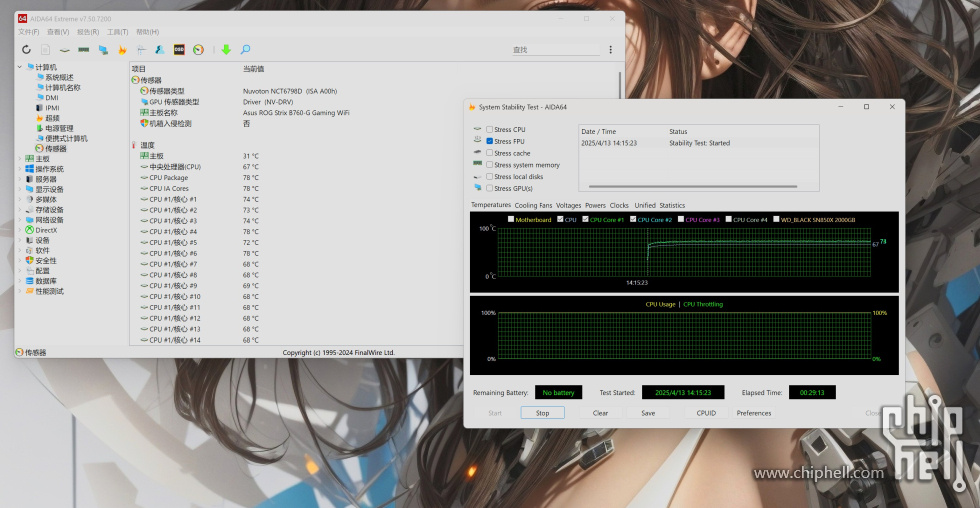Select 性能测试 entry in sidebar
The height and width of the screenshot is (508, 980).
(x=49, y=291)
